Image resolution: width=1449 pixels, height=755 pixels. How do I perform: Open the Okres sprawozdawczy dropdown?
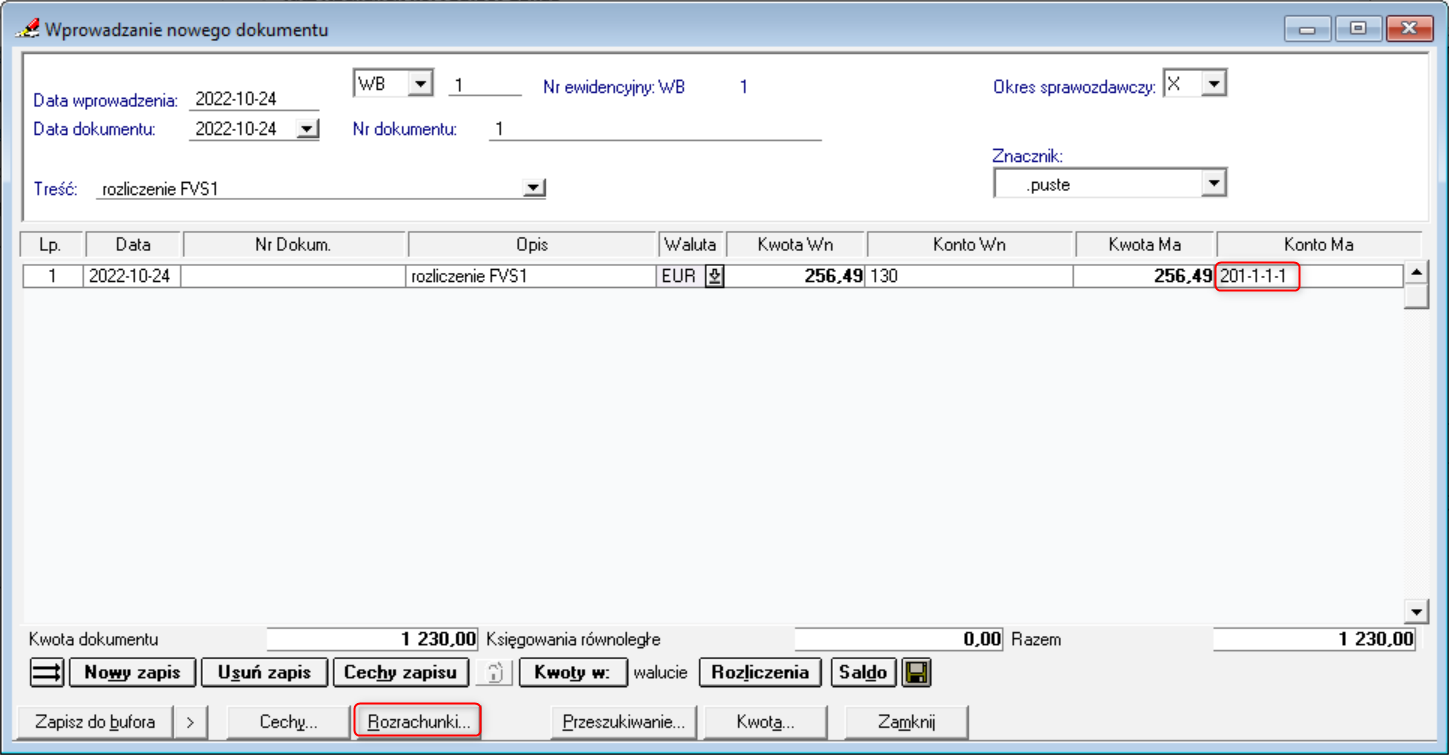pyautogui.click(x=1214, y=84)
